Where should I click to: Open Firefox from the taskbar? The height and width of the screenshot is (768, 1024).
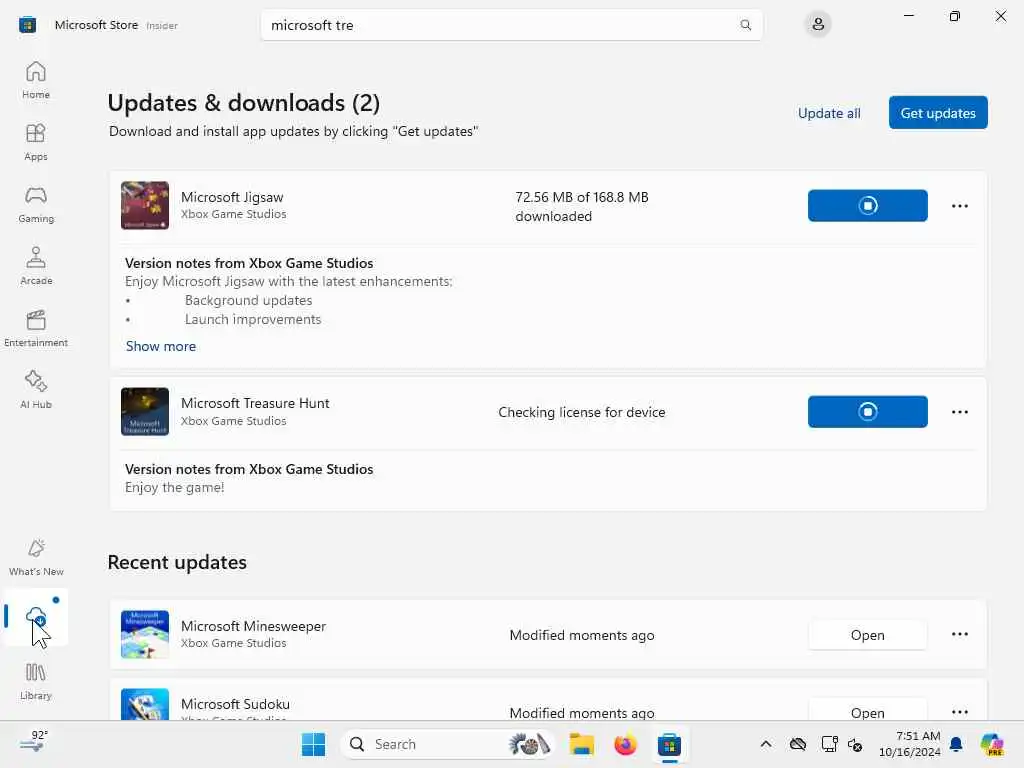[625, 744]
